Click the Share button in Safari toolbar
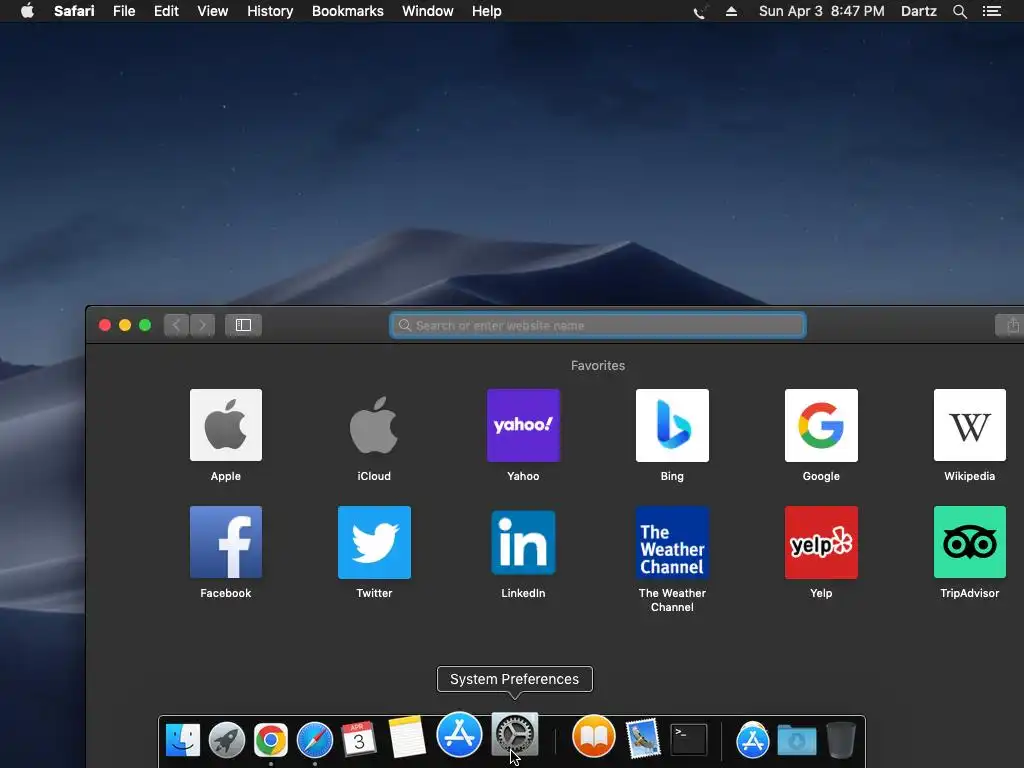Image resolution: width=1024 pixels, height=768 pixels. [x=1011, y=325]
